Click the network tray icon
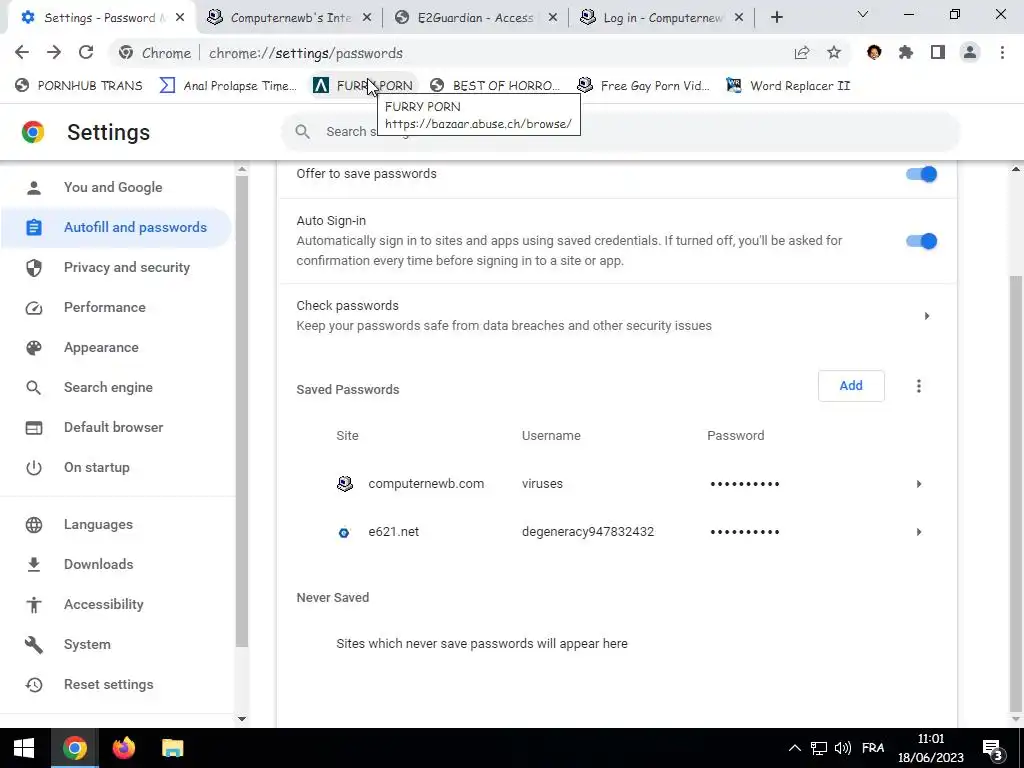This screenshot has width=1024, height=768. [x=818, y=748]
